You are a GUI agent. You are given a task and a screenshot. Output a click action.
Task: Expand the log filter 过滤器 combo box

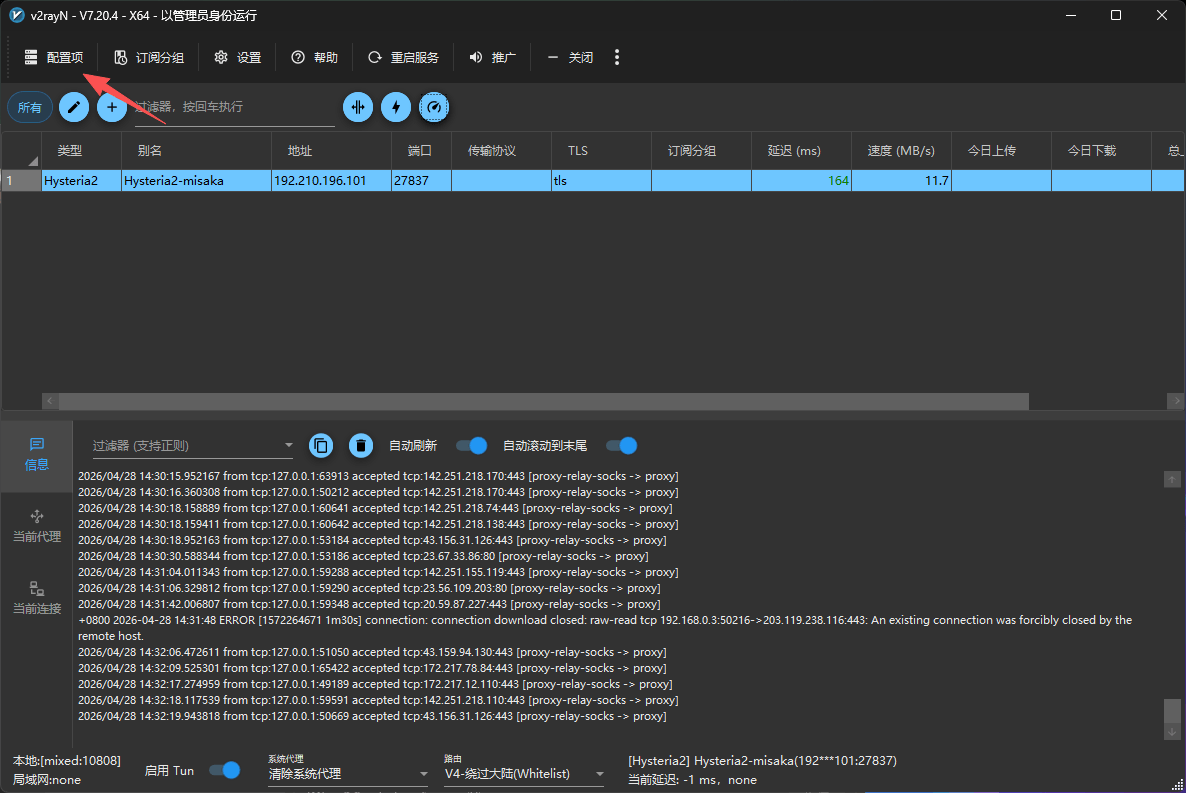tap(289, 446)
